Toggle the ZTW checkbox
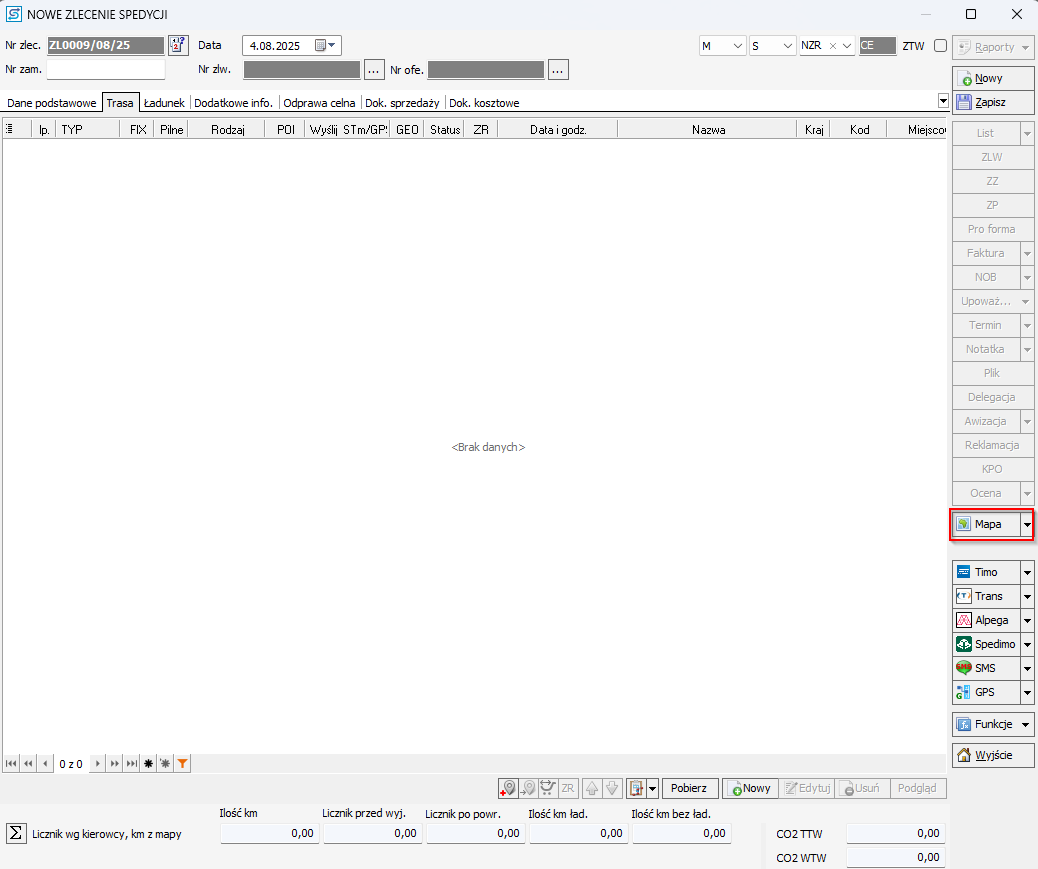 coord(940,46)
